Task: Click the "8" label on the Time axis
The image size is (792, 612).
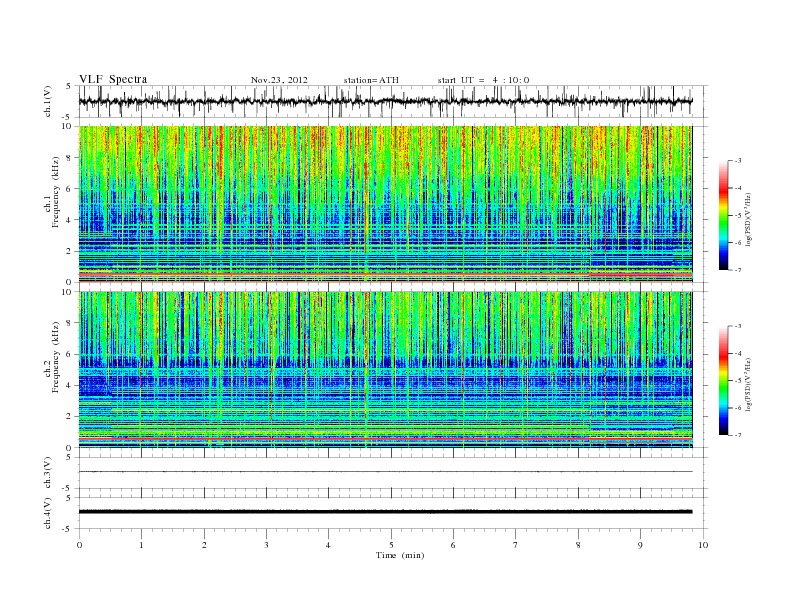Action: coord(578,545)
